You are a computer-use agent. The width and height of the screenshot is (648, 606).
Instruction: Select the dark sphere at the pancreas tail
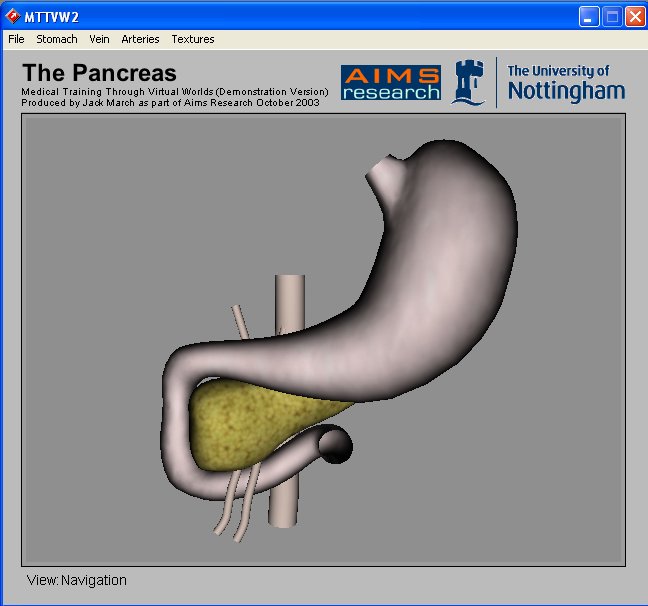click(335, 444)
